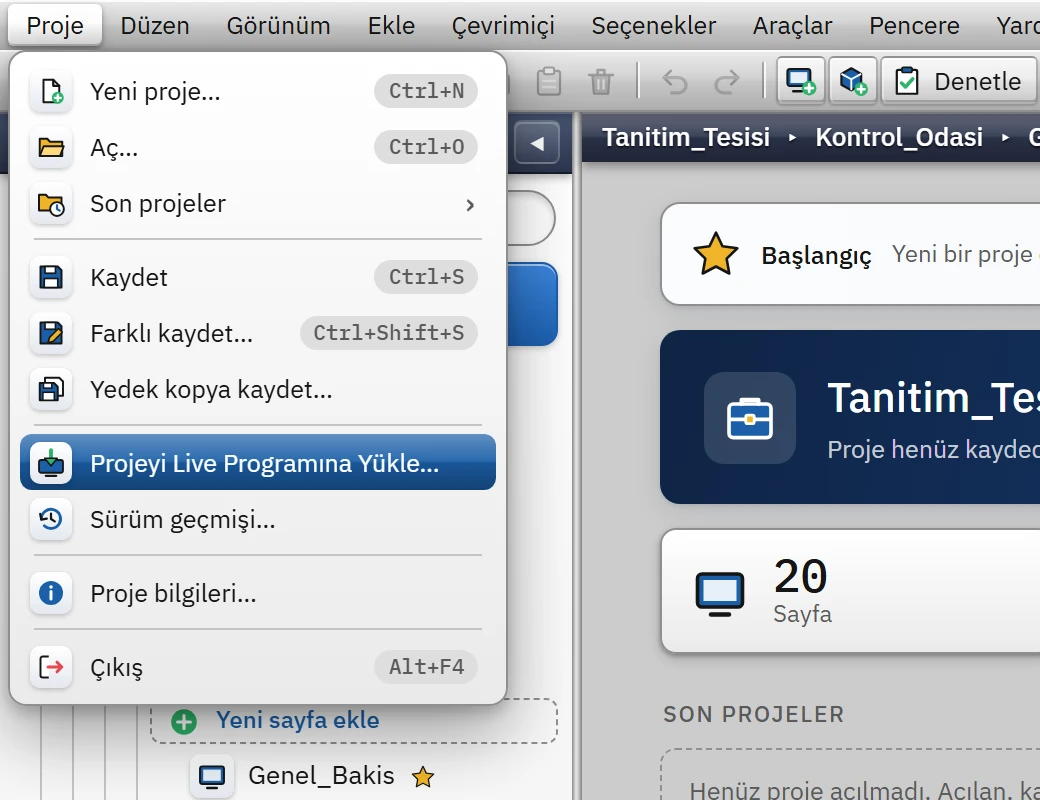Click the project info icon

pyautogui.click(x=51, y=593)
